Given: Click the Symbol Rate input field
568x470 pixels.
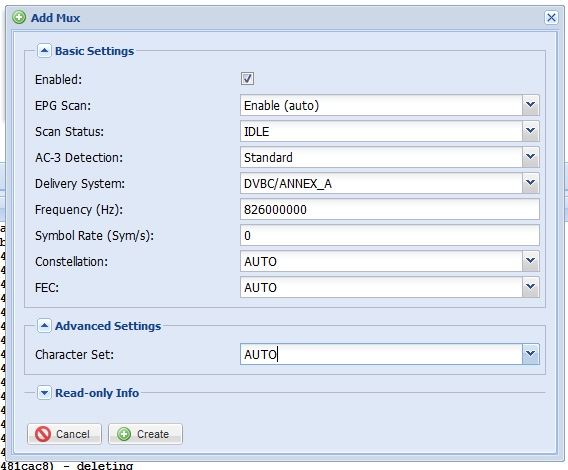Looking at the screenshot, I should coord(390,236).
